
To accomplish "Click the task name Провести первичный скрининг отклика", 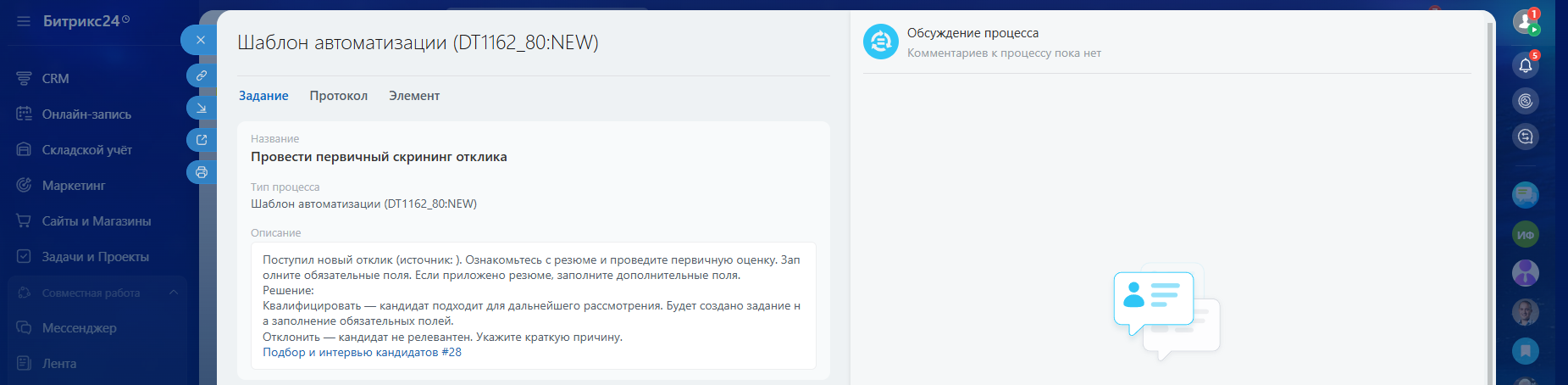I will pos(379,157).
